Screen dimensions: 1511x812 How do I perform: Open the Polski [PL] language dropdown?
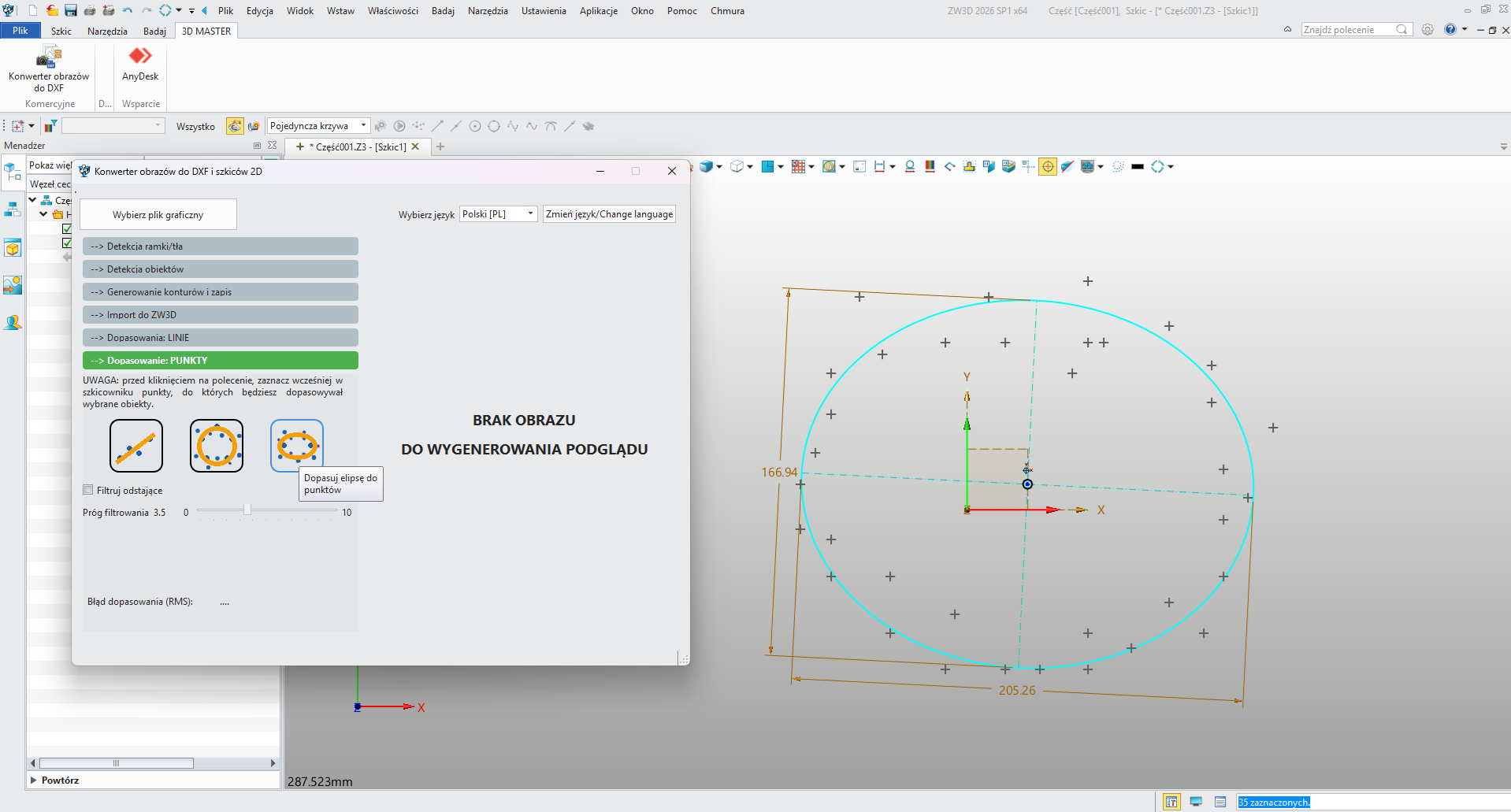498,214
